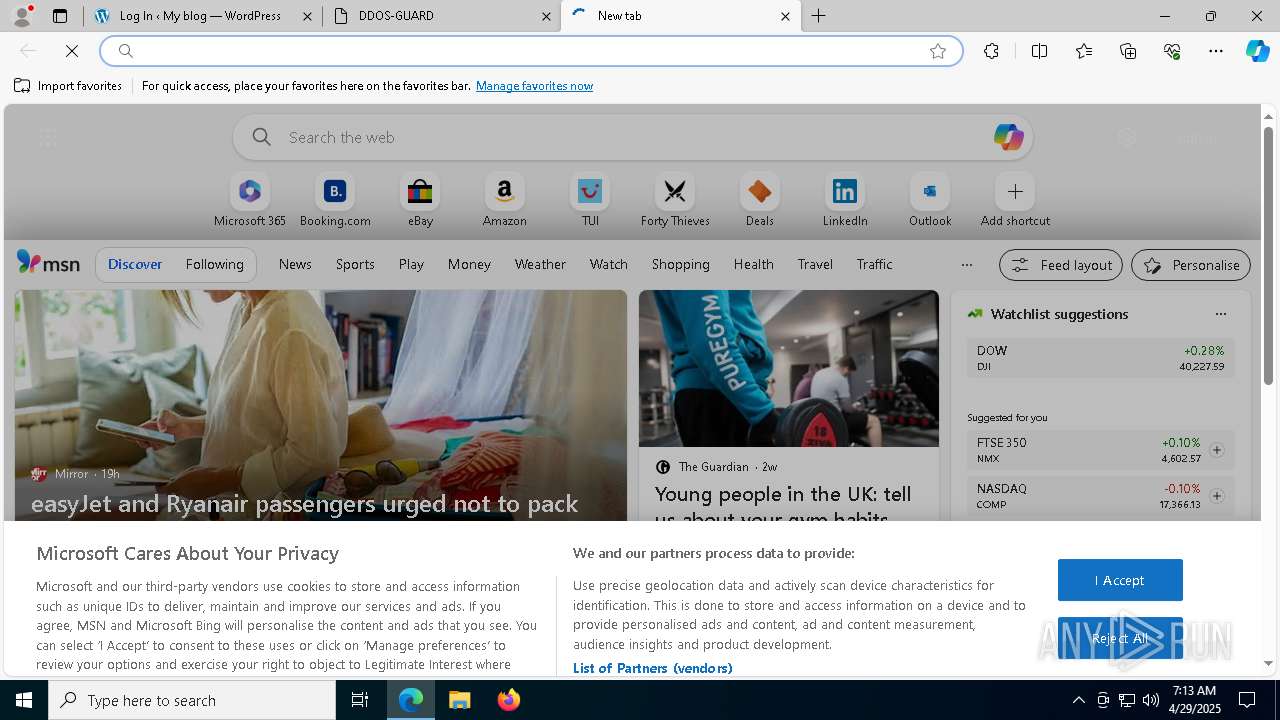Open Watch category
The image size is (1280, 720).
point(608,264)
